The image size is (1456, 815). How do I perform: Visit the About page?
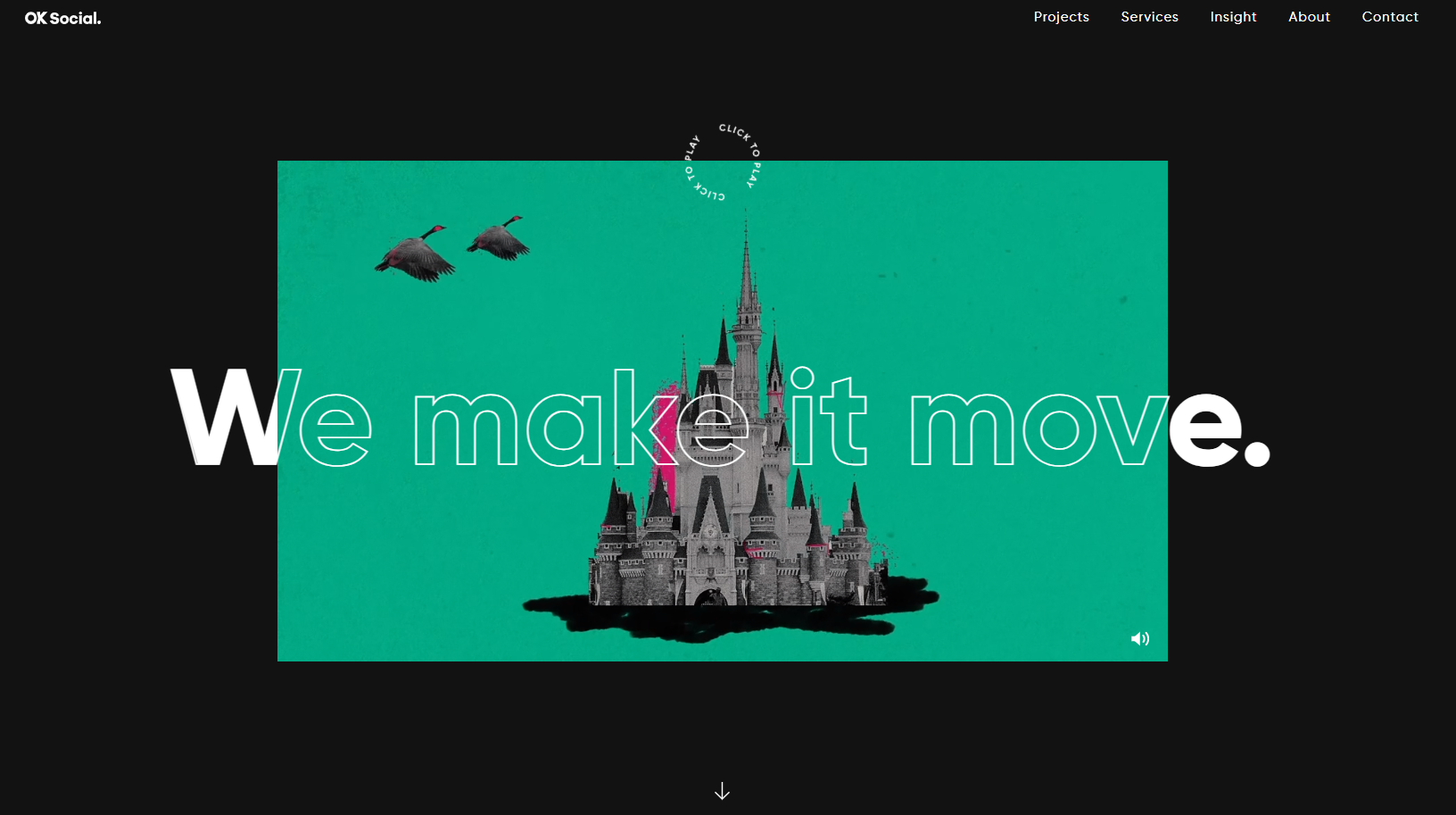click(x=1309, y=17)
